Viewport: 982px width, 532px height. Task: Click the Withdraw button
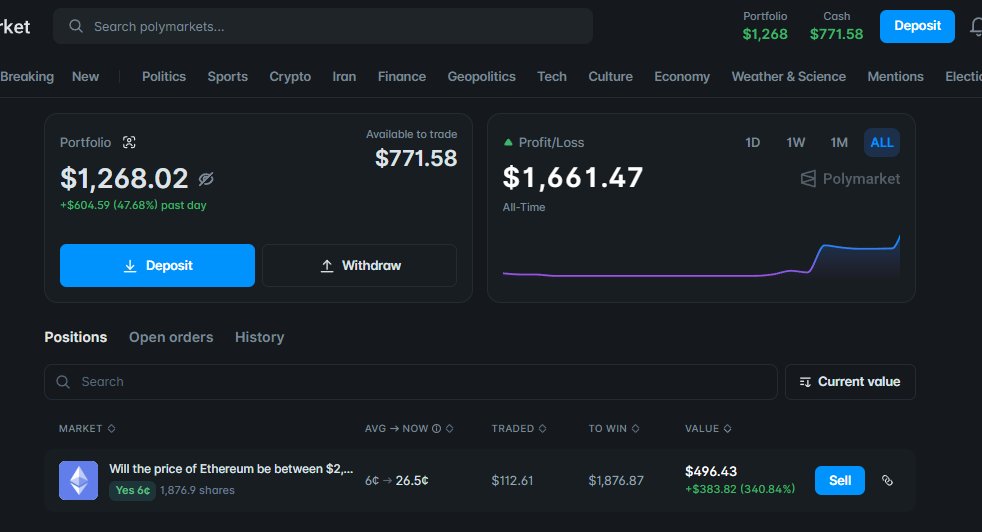(359, 266)
